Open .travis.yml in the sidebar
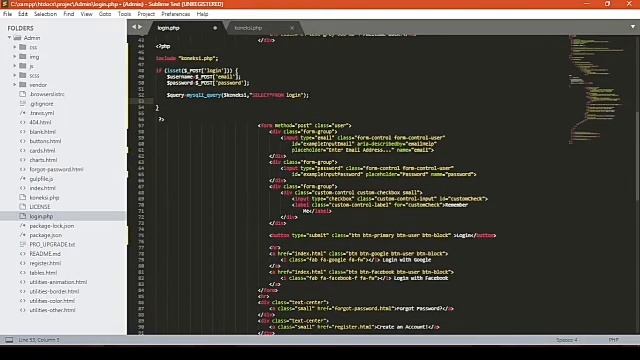640x360 pixels. [x=42, y=113]
